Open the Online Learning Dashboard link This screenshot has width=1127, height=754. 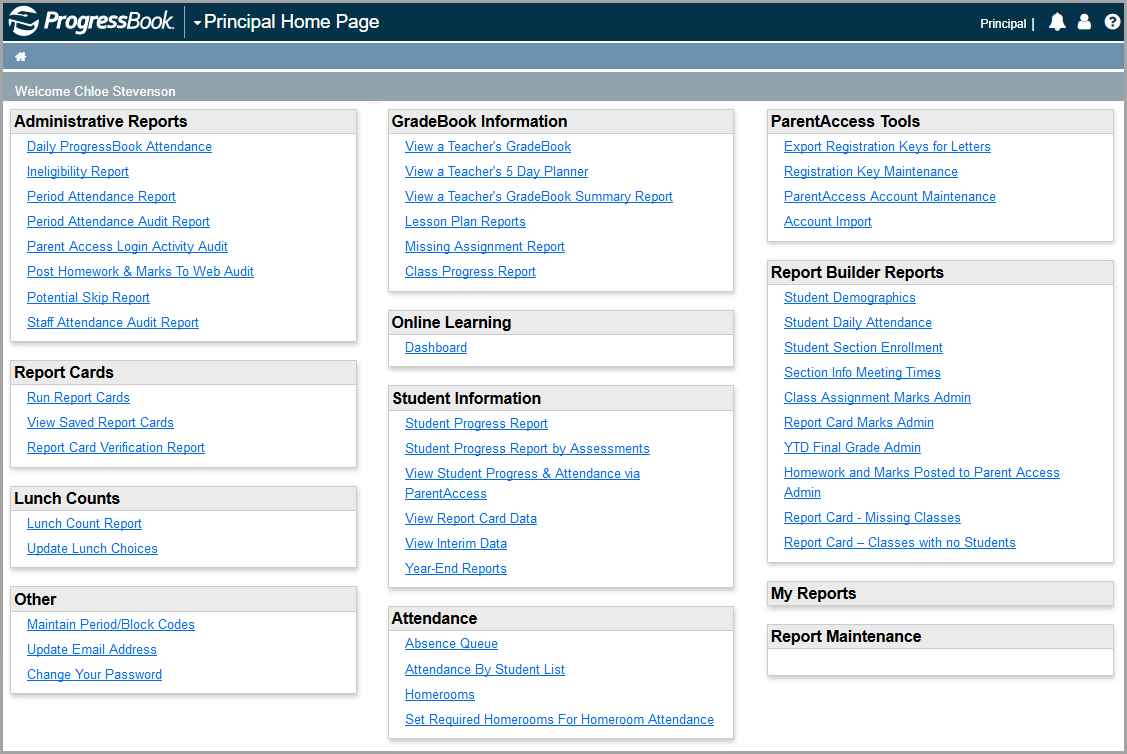[436, 348]
